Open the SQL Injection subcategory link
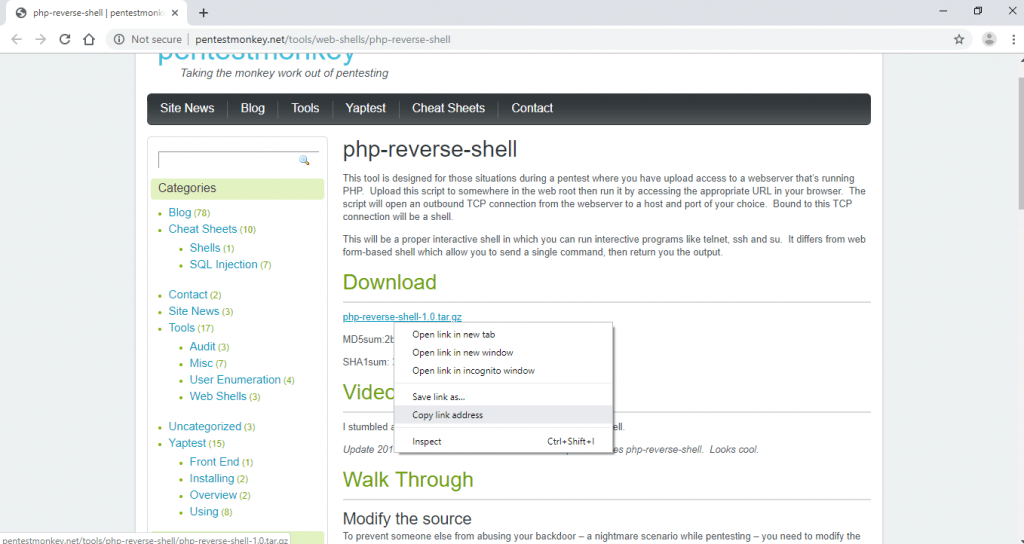The height and width of the screenshot is (544, 1024). pos(223,264)
